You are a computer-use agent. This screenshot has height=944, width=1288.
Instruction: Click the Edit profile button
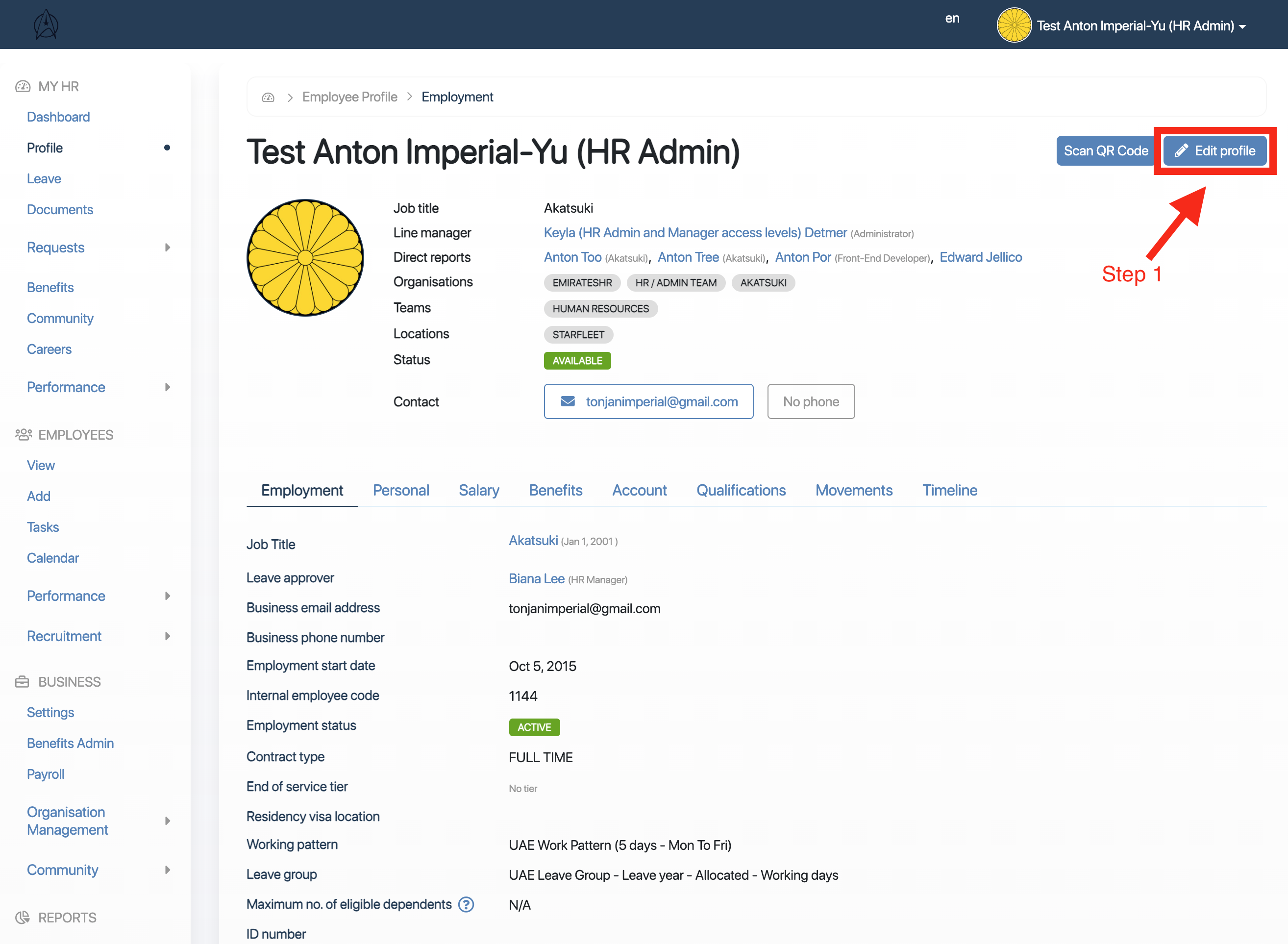coord(1215,151)
